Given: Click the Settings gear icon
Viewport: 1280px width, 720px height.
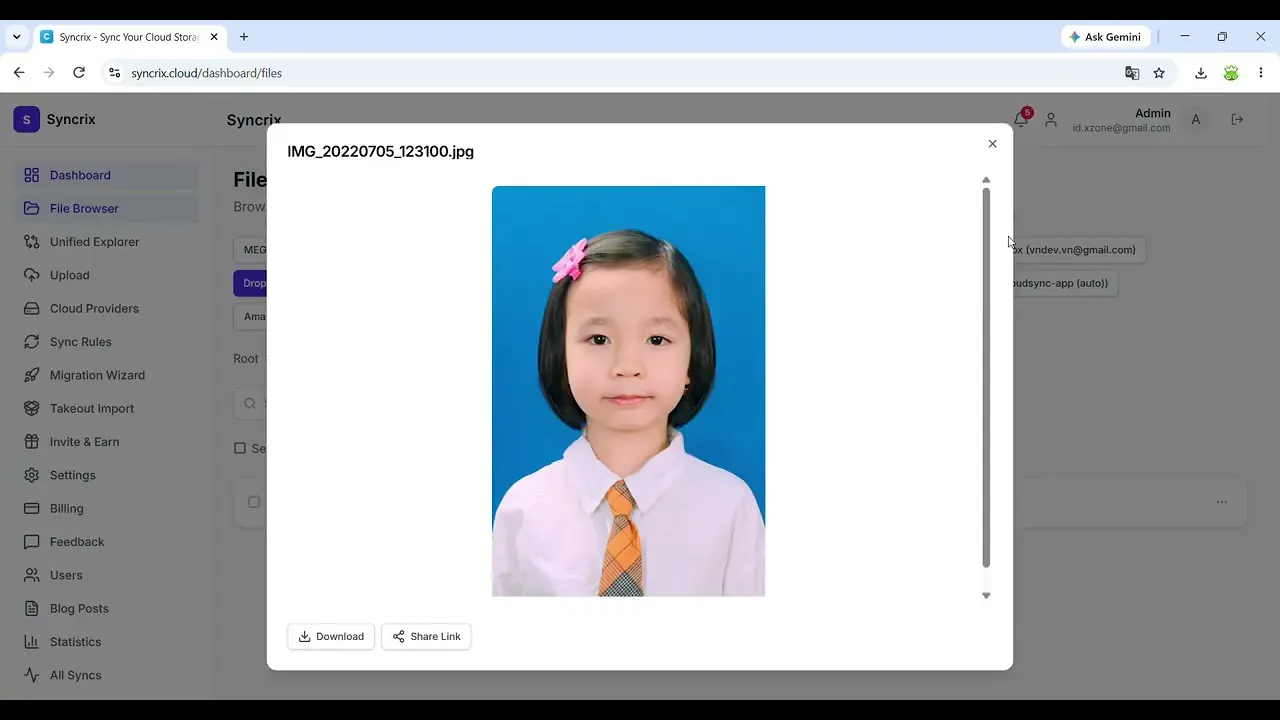Looking at the screenshot, I should click(x=31, y=475).
